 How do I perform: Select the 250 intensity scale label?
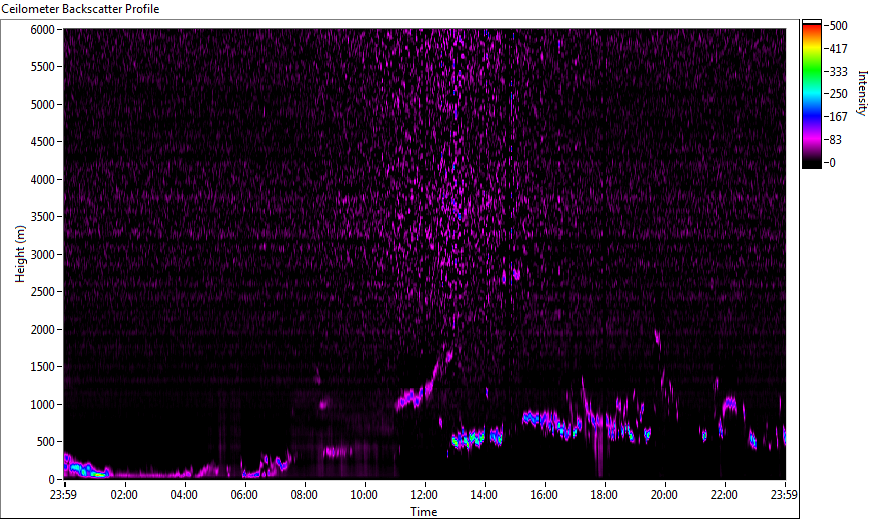838,94
